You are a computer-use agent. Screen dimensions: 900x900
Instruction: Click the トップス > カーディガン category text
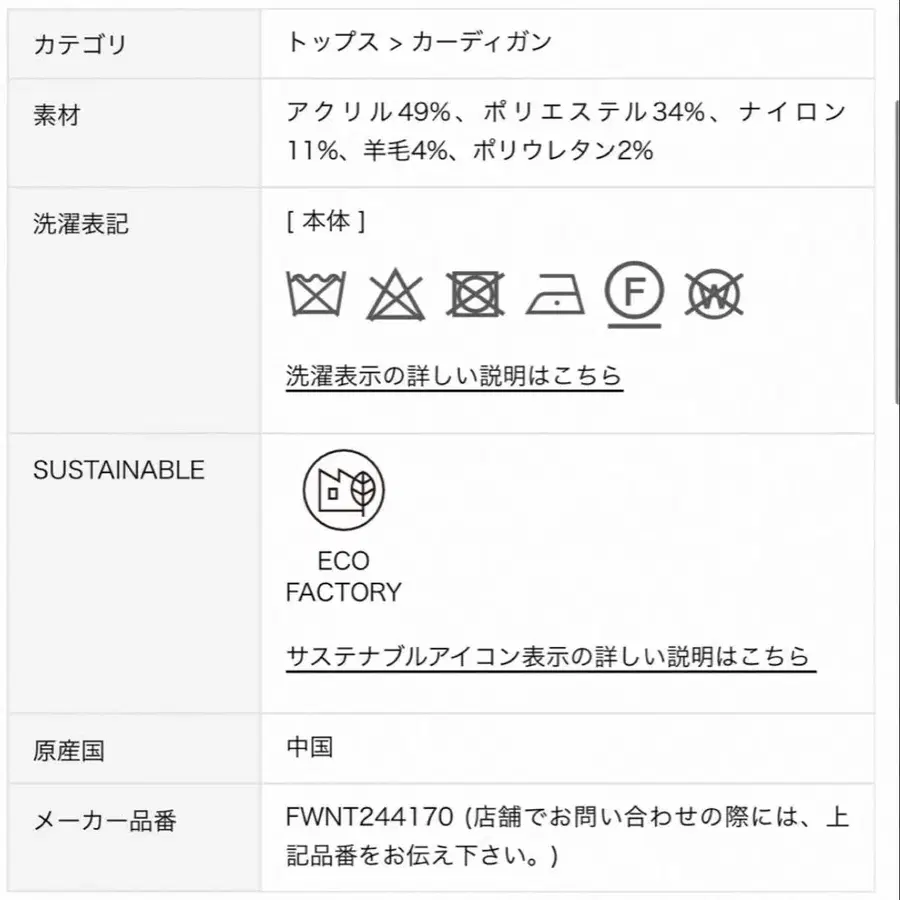(x=419, y=42)
